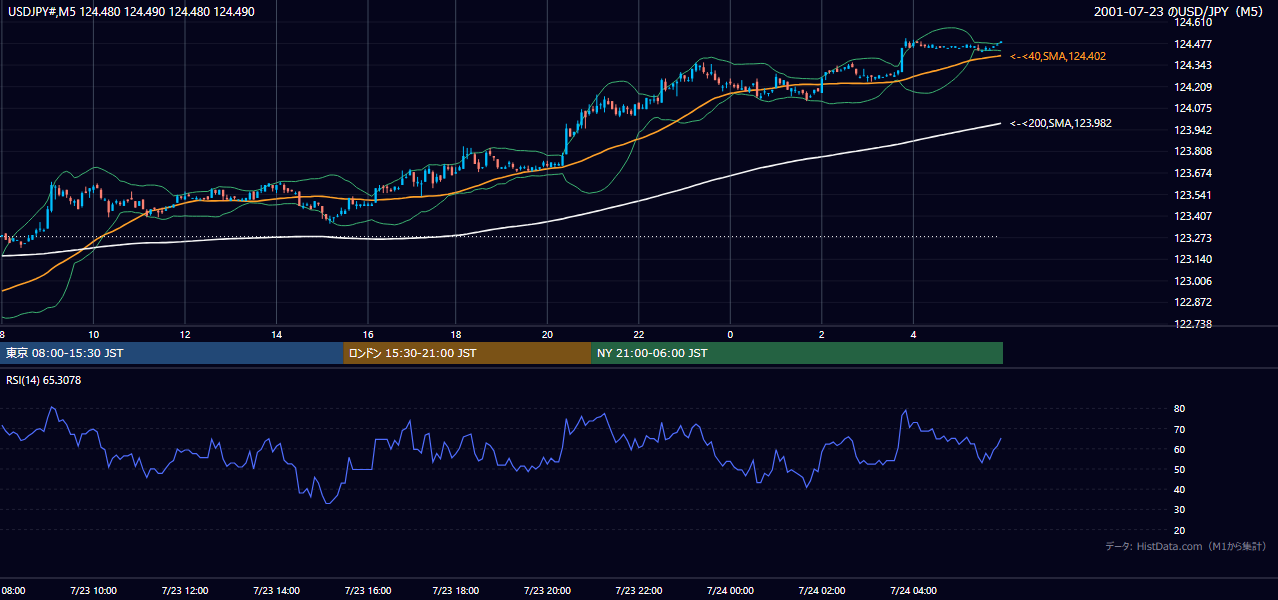Click the 7/23 18:00 time axis label
The width and height of the screenshot is (1278, 600).
[x=458, y=591]
